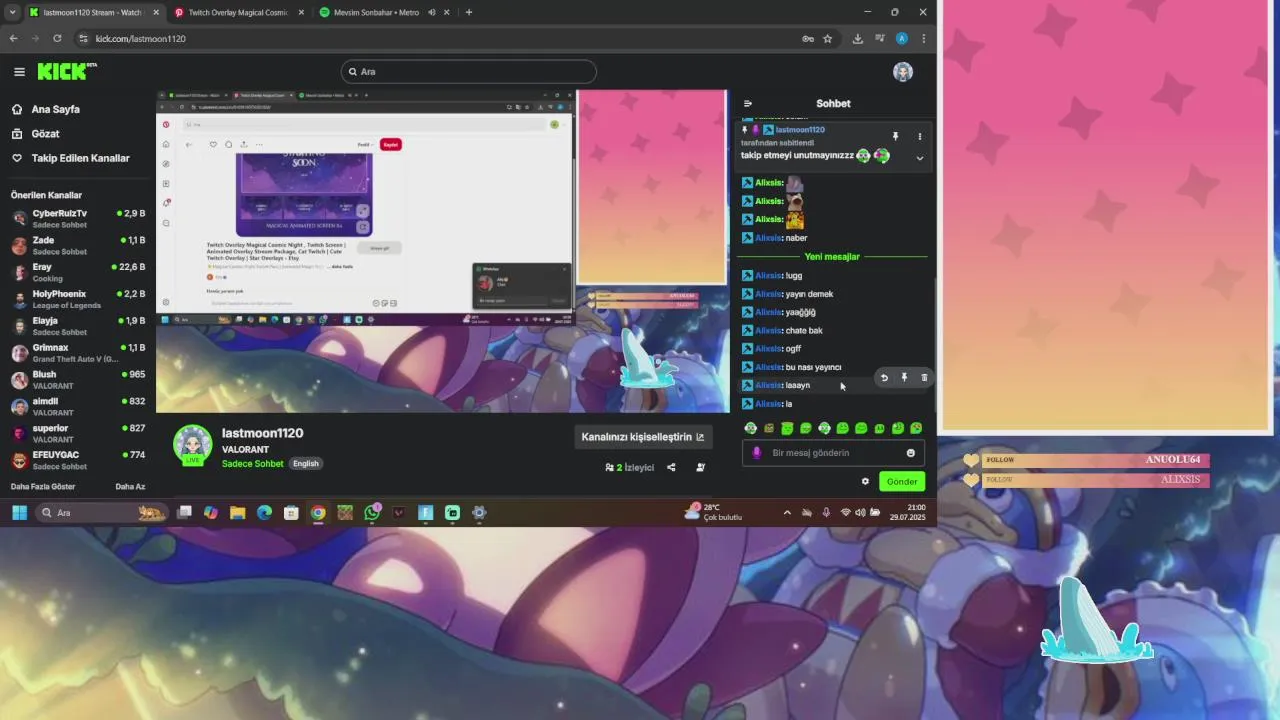
Task: Open File Explorer from the taskbar
Action: click(237, 512)
